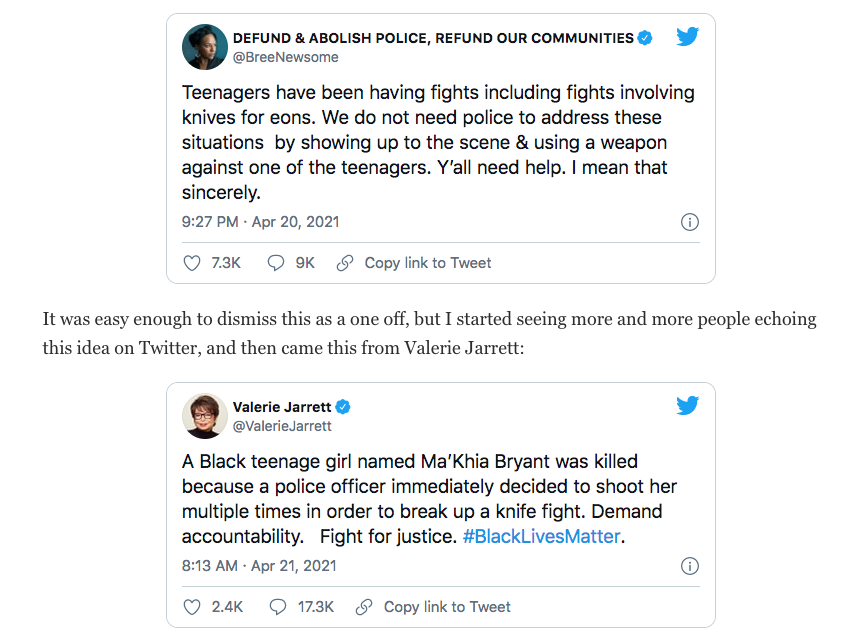Like Bree Newsome's tweet with the heart icon

pyautogui.click(x=193, y=263)
